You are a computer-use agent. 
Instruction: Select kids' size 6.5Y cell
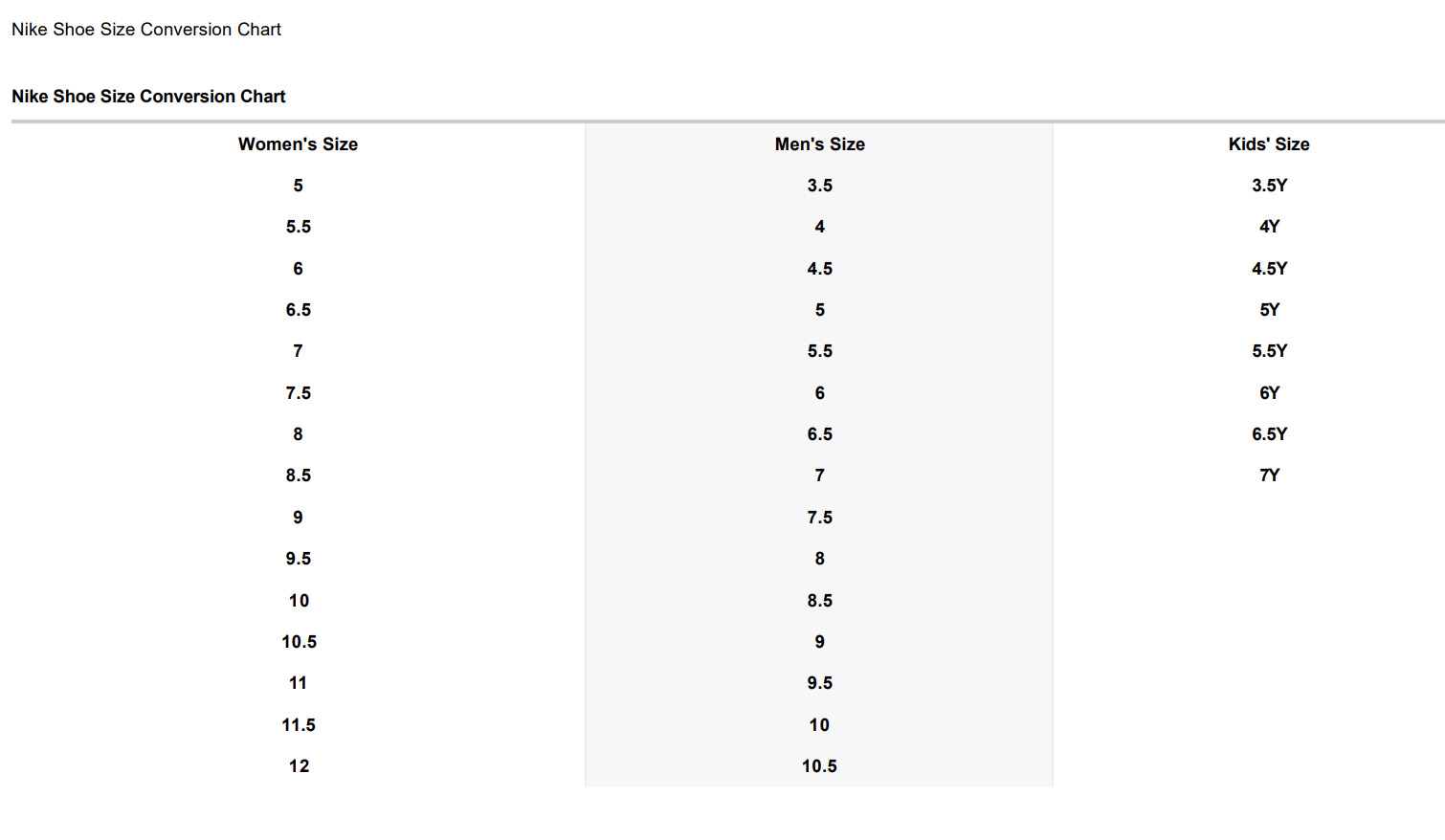[x=1269, y=434]
